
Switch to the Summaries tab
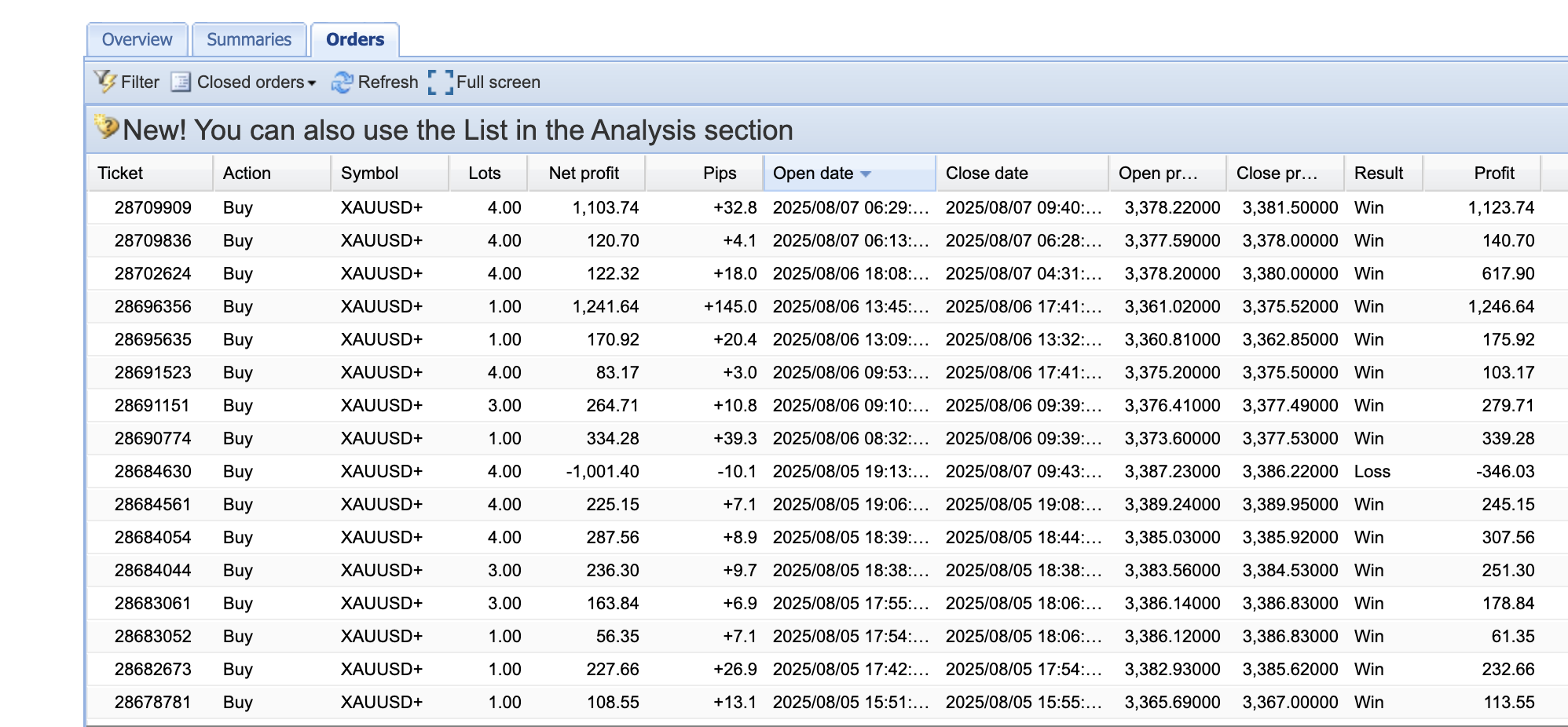(x=248, y=39)
